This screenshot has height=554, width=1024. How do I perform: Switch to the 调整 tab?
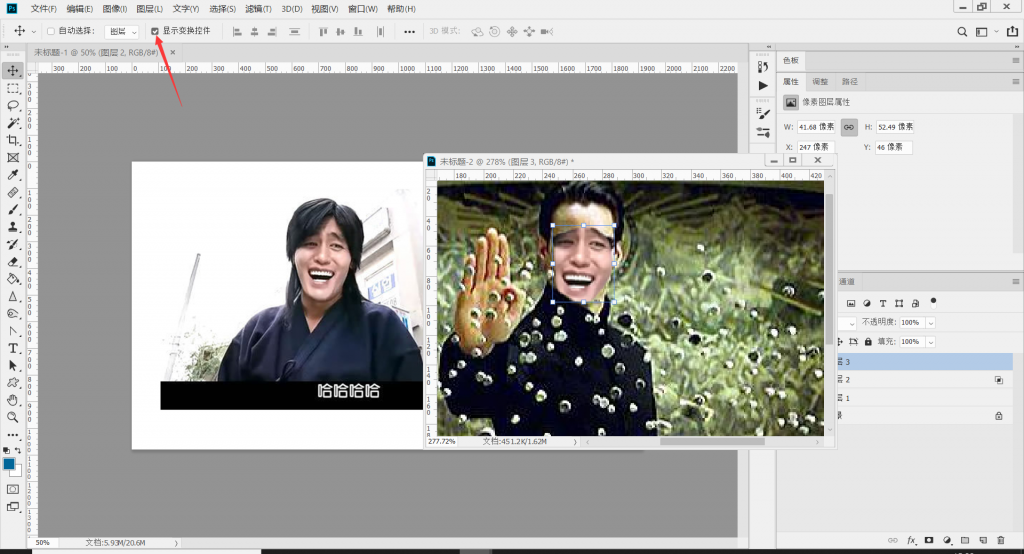point(820,82)
